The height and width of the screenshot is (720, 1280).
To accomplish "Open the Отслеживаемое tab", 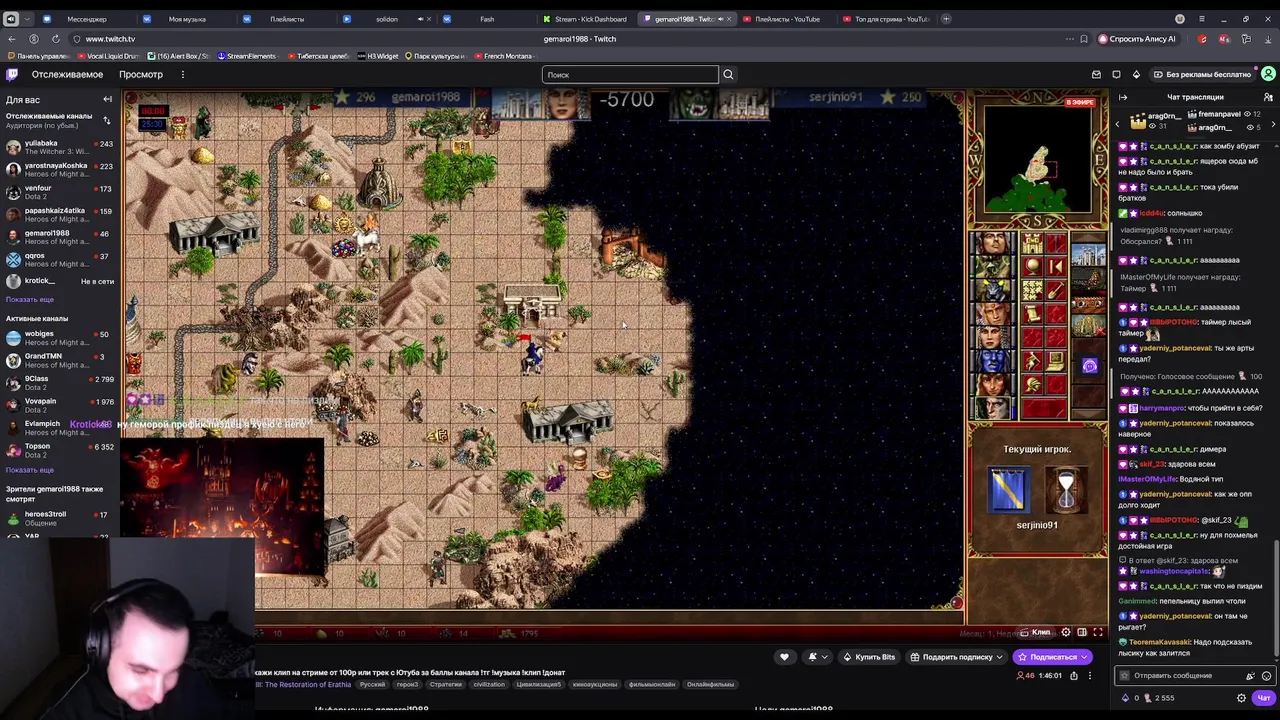I will (67, 74).
